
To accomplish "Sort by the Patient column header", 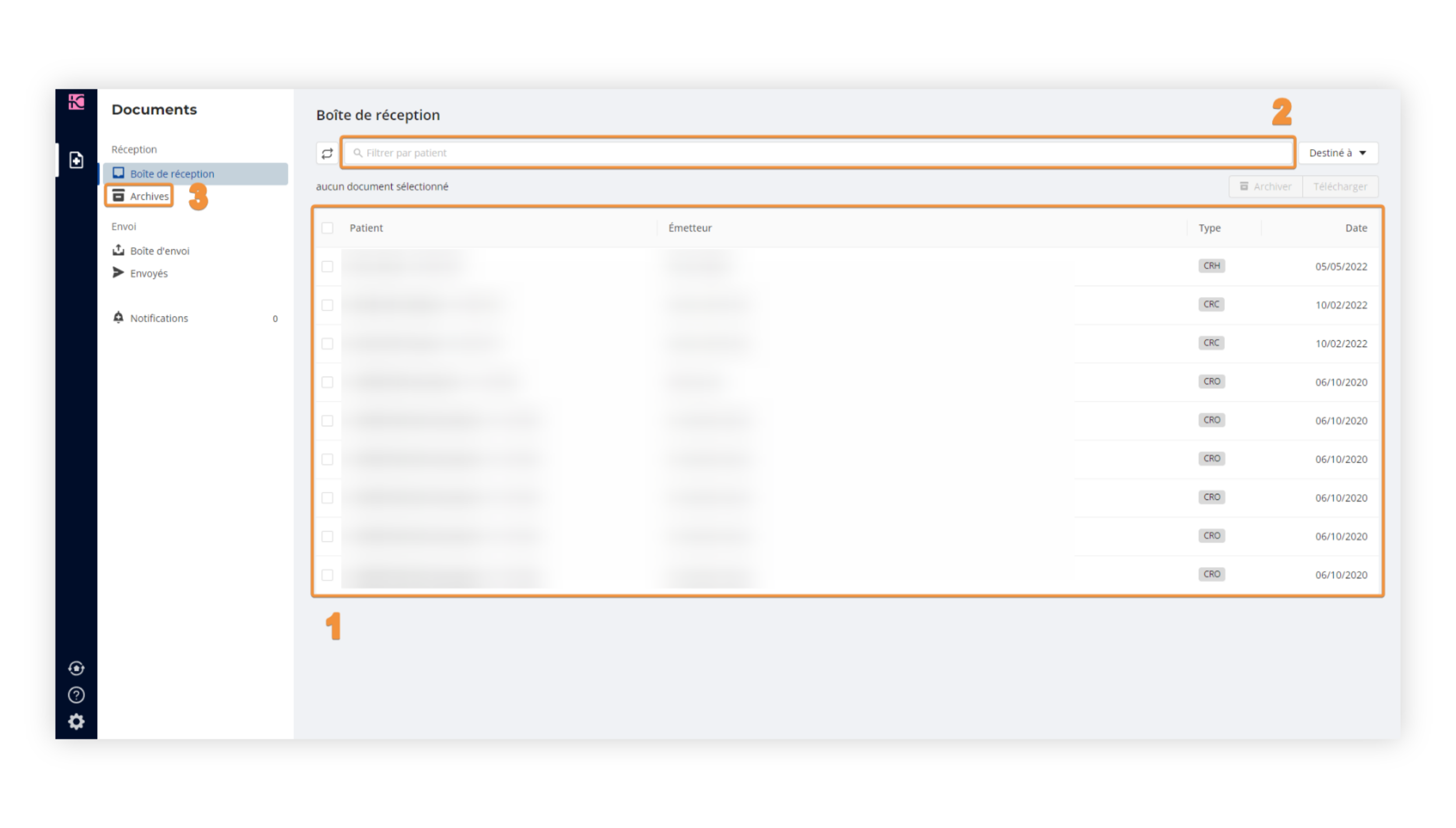I will 366,228.
